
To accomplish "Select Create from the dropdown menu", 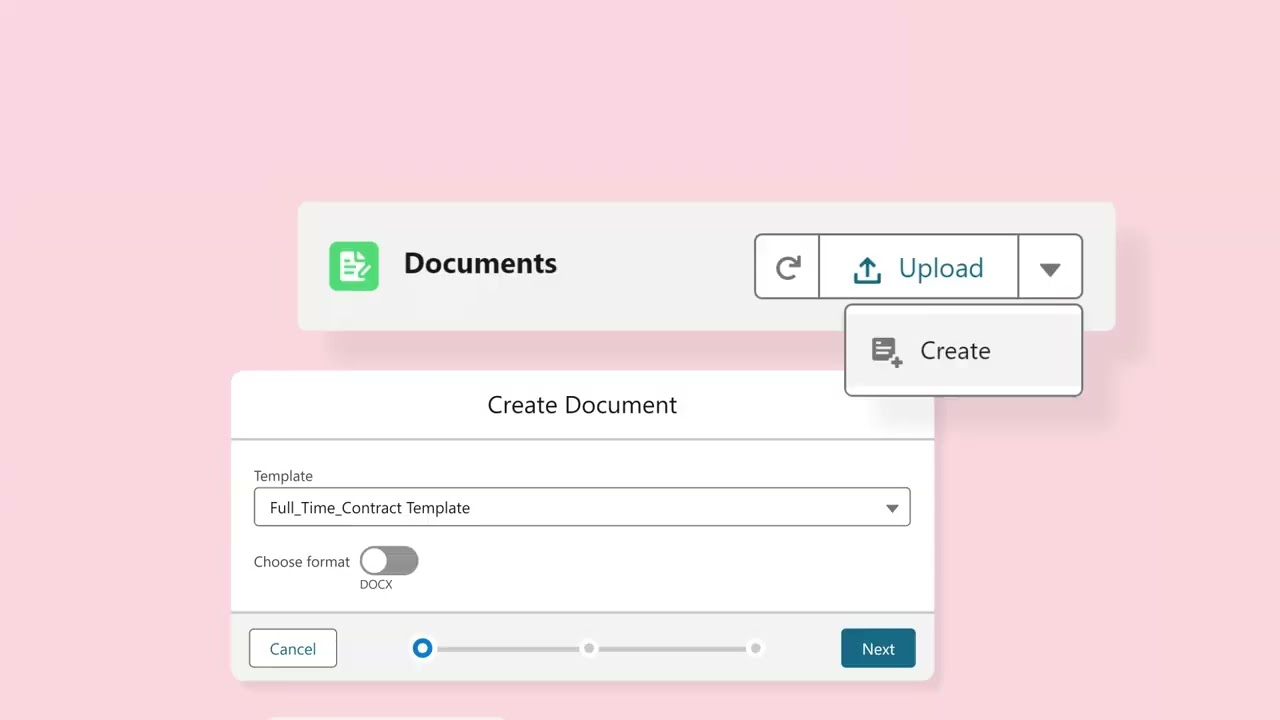I will click(955, 351).
